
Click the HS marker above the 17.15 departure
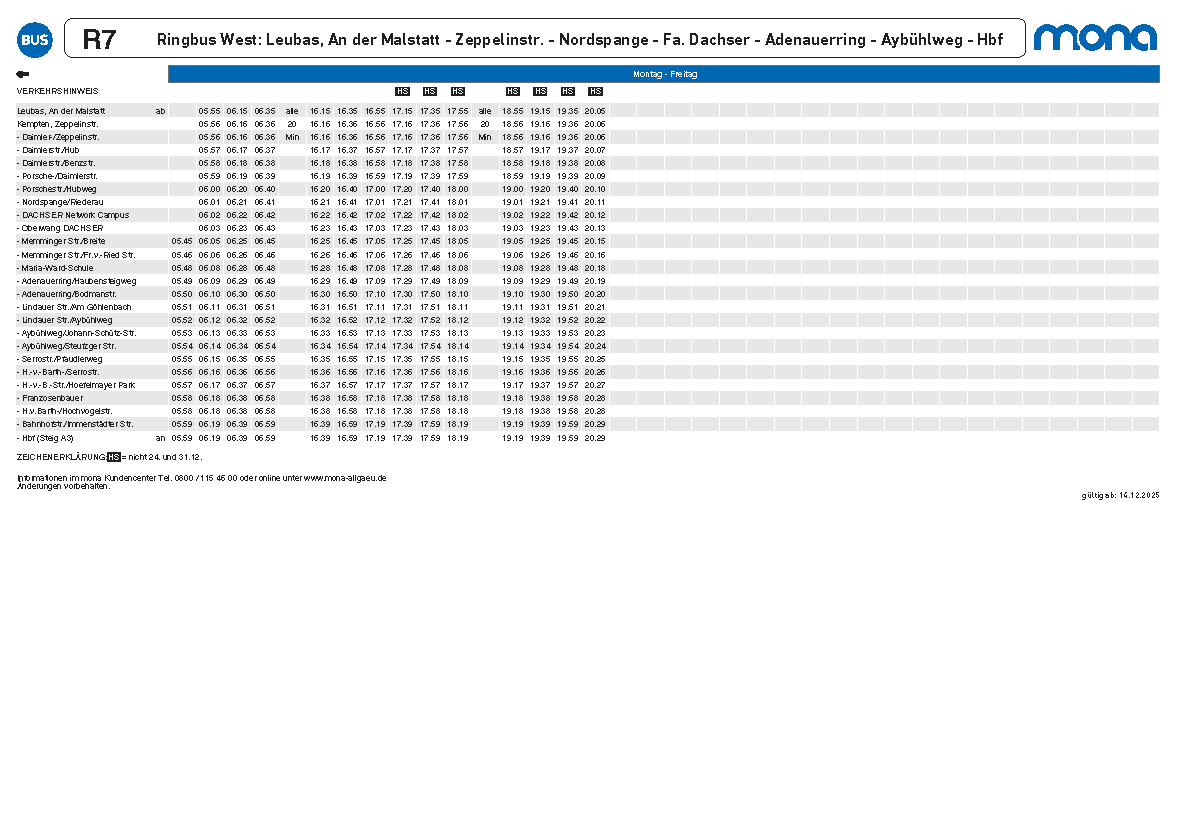[403, 91]
